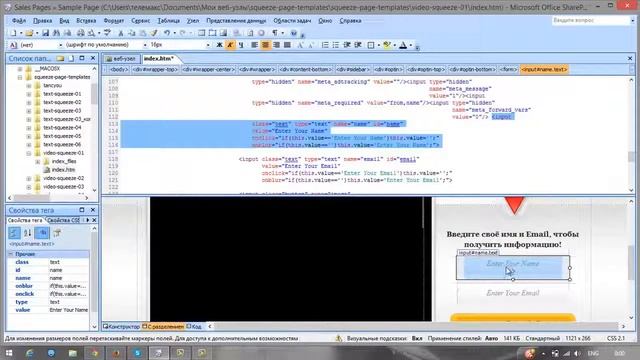Image resolution: width=640 pixels, height=360 pixels.
Task: Collapse the video-squeeze-01 folder
Action: (x=29, y=153)
